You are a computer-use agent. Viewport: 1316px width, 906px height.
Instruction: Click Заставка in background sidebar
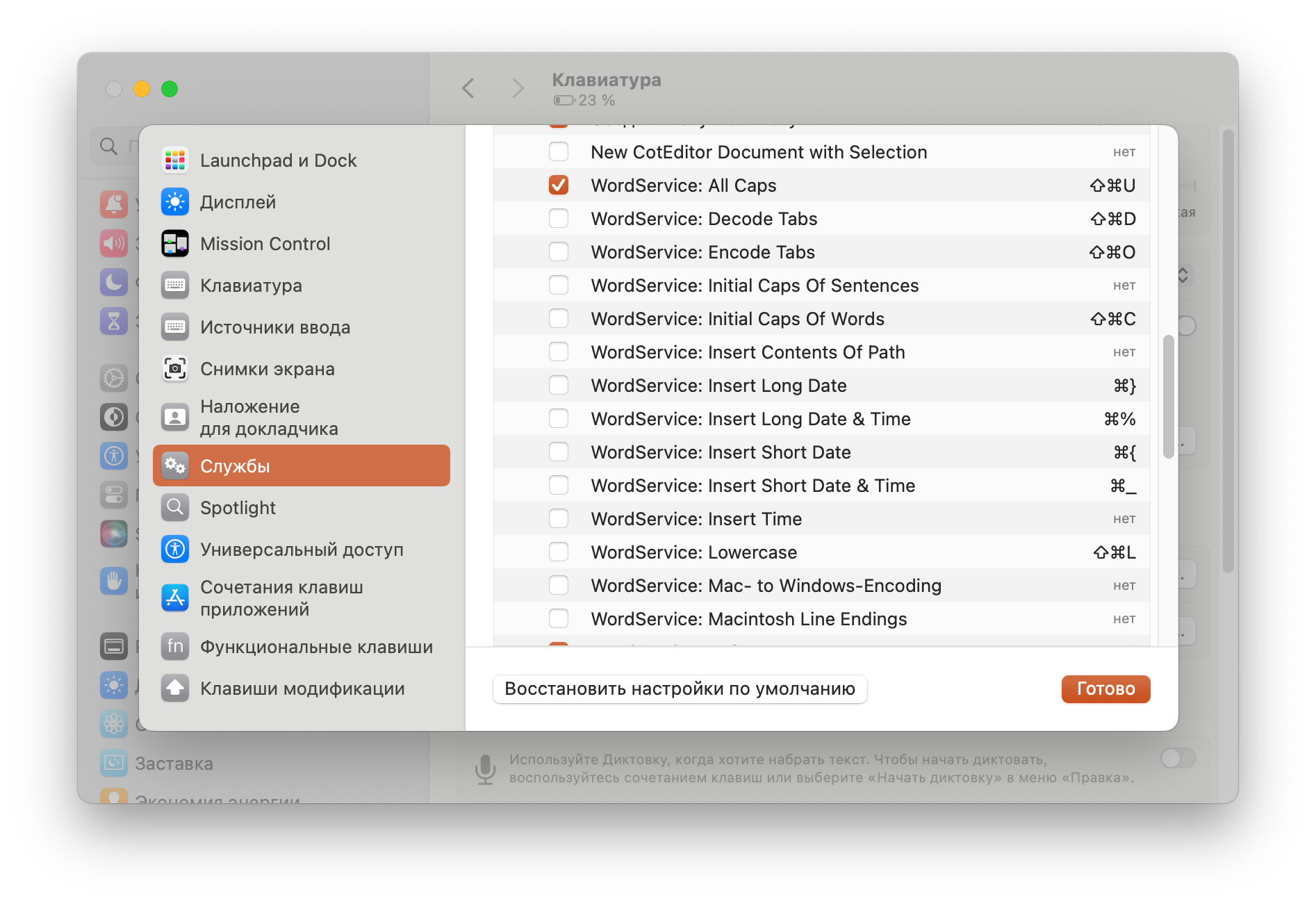point(174,764)
